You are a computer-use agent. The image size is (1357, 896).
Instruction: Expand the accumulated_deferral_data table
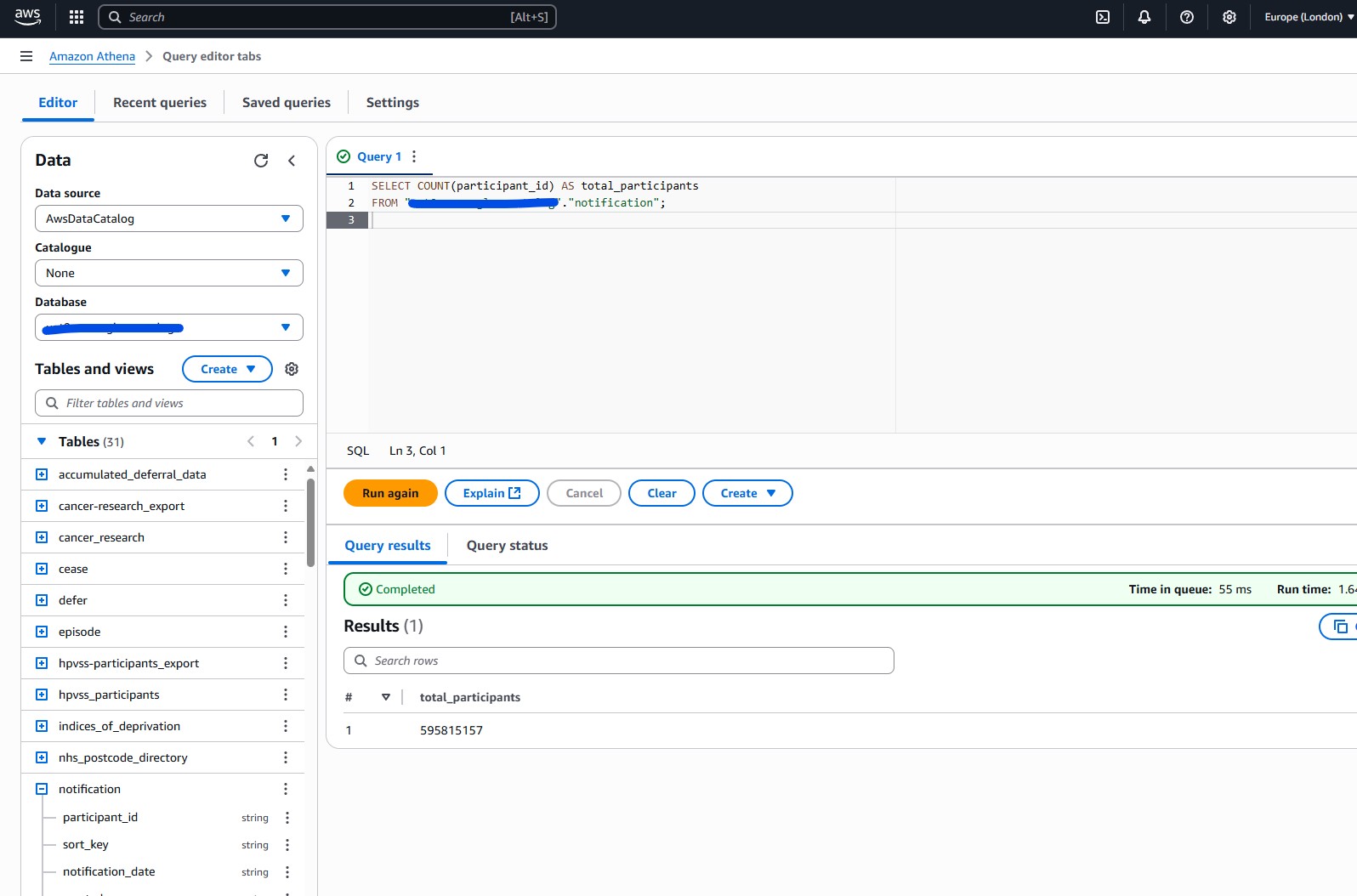point(42,474)
